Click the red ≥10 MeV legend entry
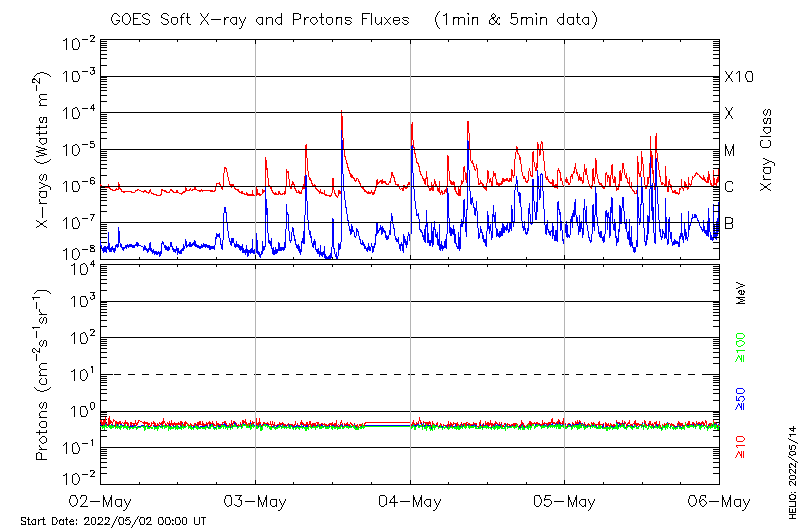 coord(740,447)
